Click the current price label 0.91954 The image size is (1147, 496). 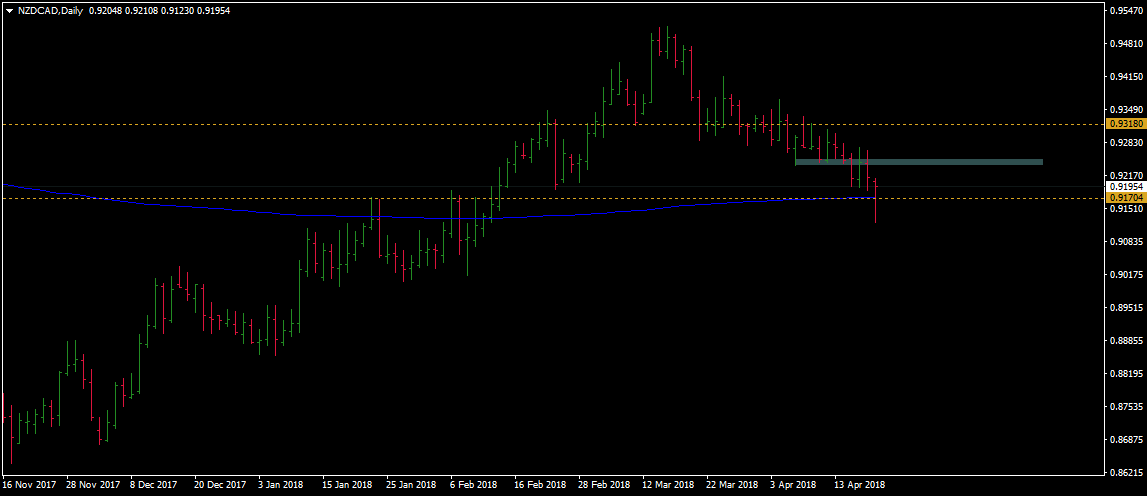point(1126,187)
